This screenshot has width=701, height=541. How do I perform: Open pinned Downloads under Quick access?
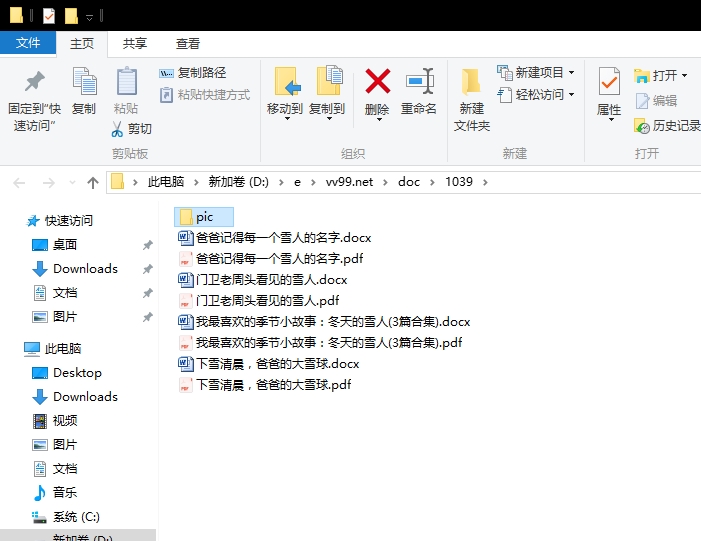[x=75, y=269]
